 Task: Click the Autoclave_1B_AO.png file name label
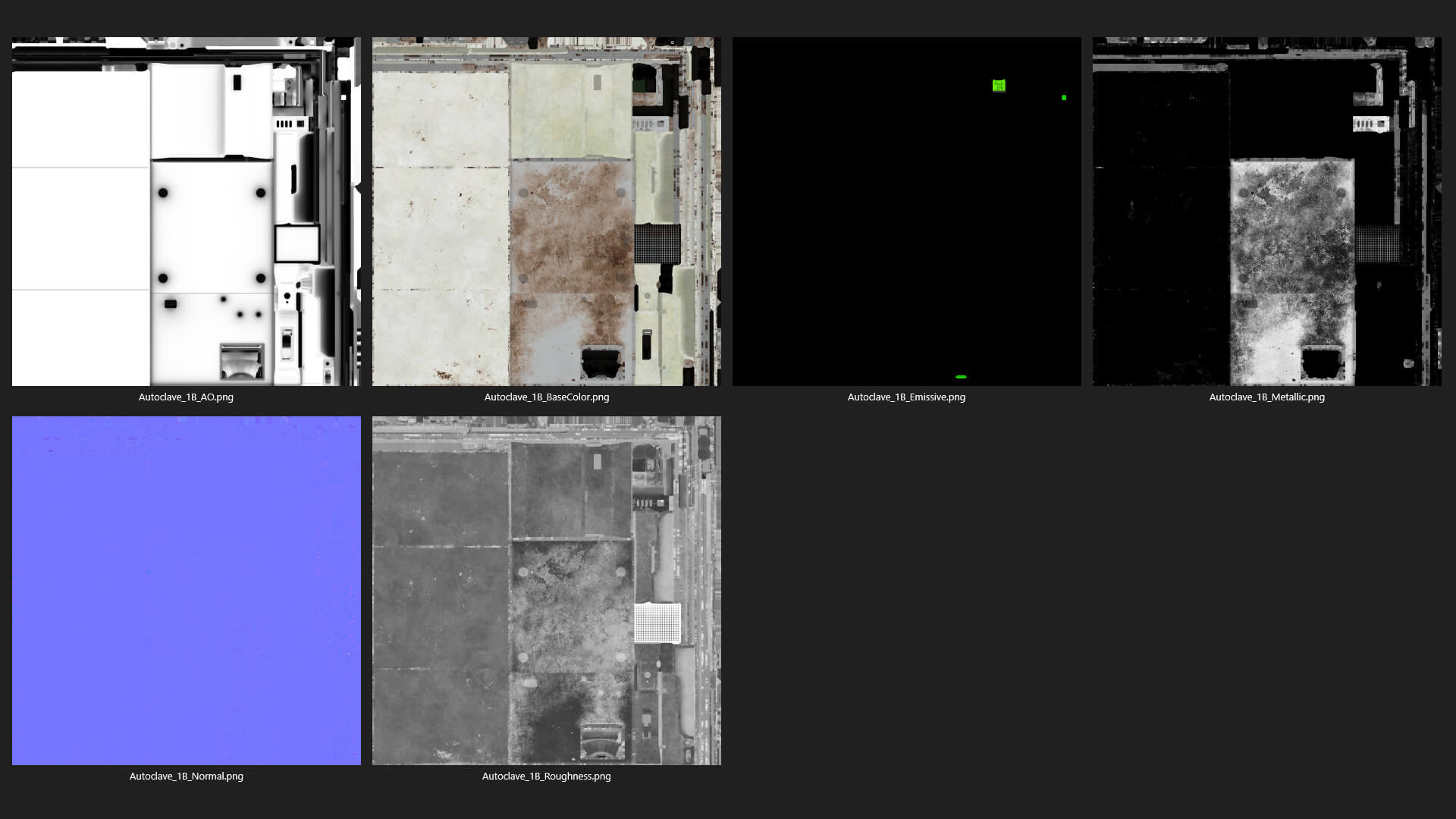click(x=186, y=397)
